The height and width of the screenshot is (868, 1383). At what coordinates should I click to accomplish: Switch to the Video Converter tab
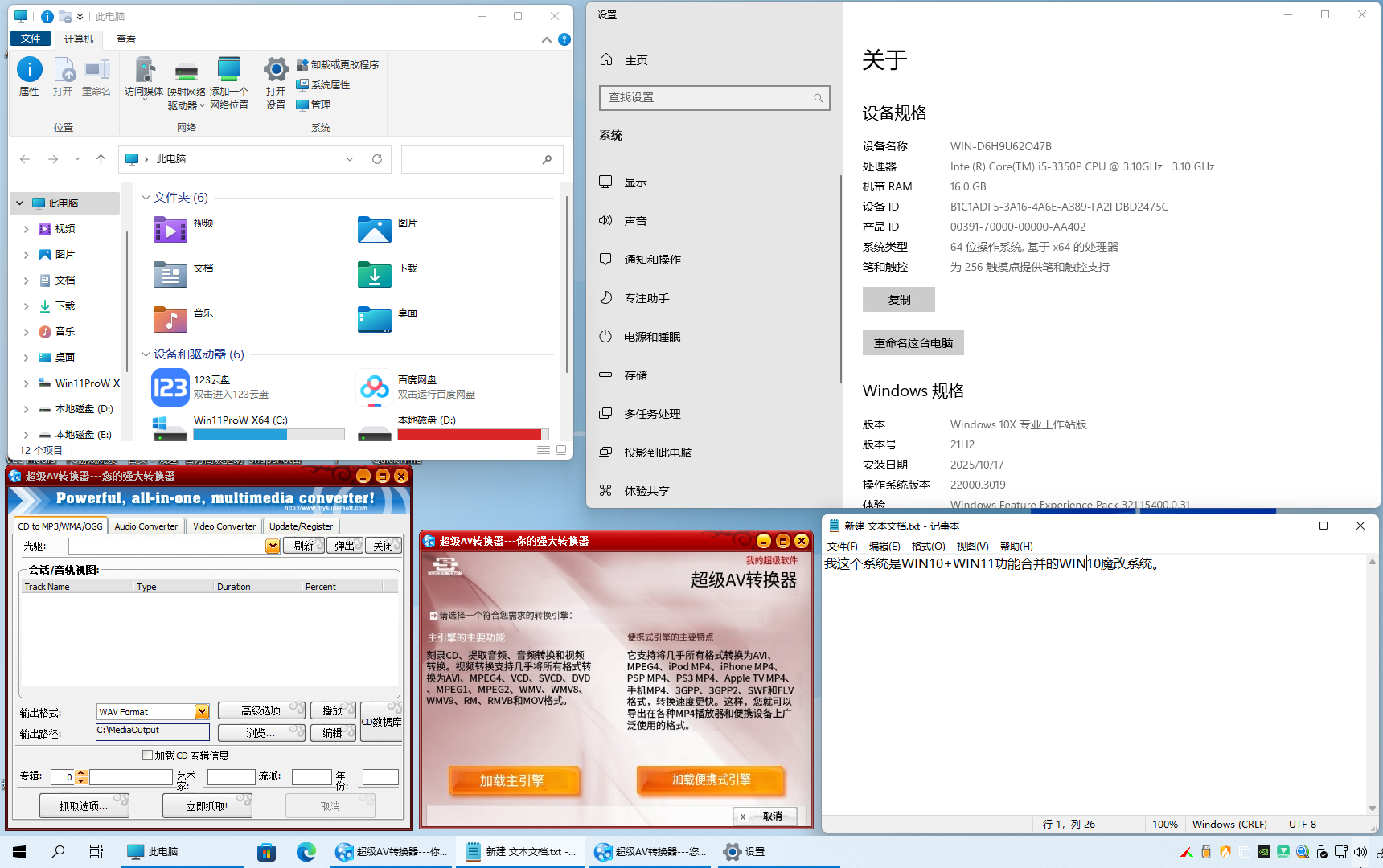224,526
